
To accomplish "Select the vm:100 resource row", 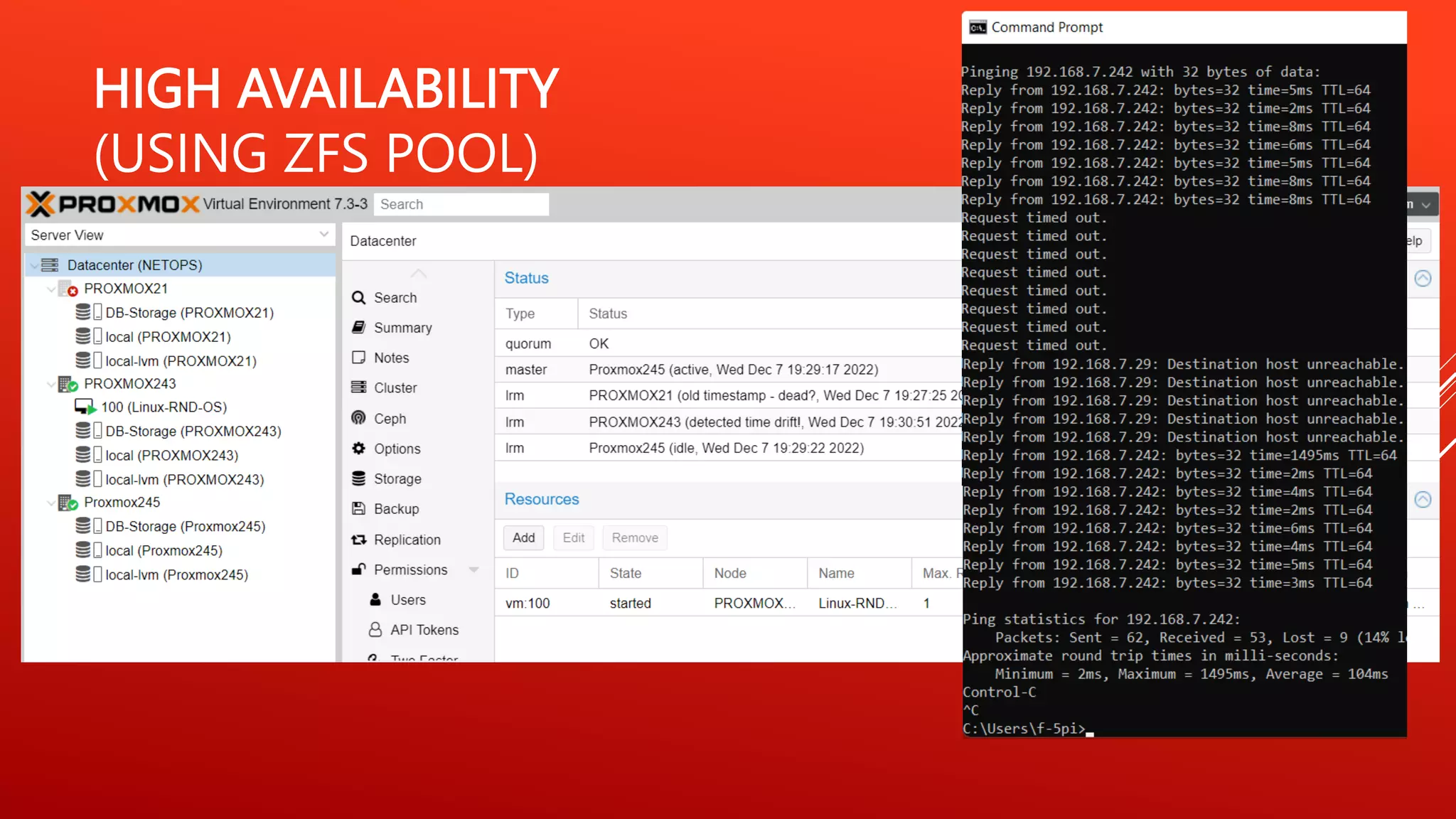I will [729, 603].
